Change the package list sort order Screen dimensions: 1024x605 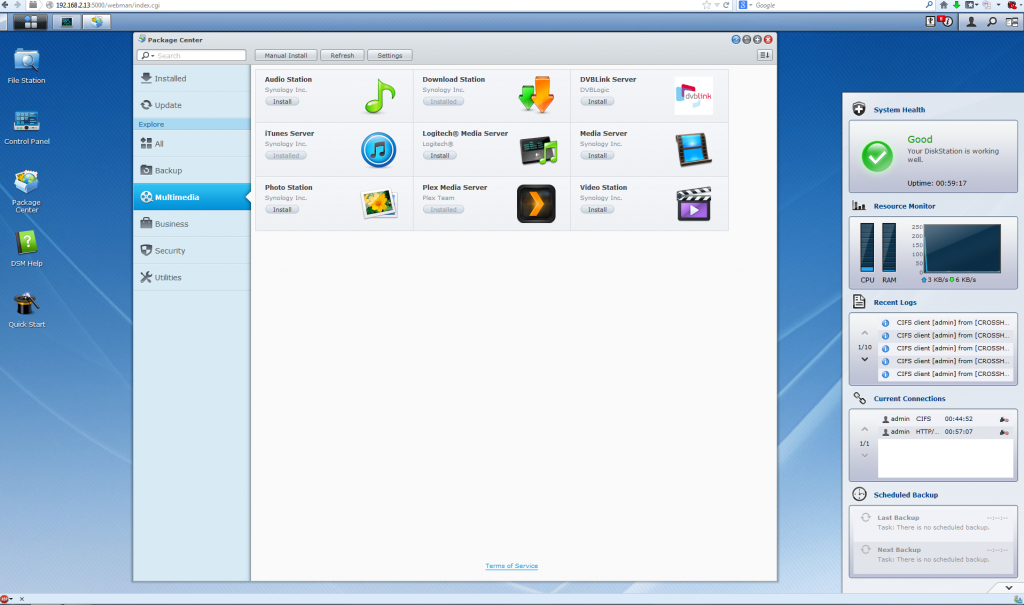[x=764, y=56]
